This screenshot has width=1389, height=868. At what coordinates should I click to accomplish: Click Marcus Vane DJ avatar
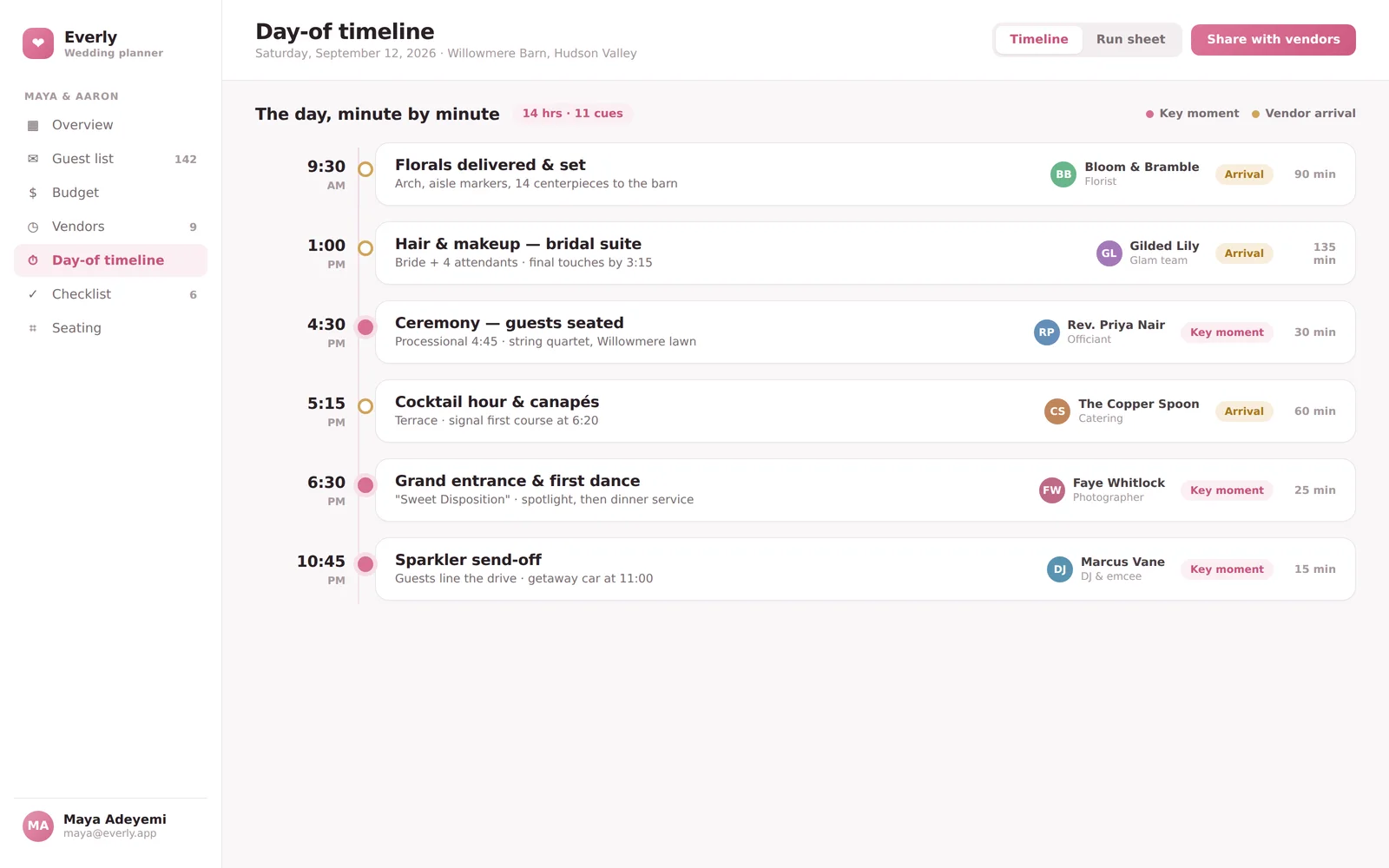click(1060, 569)
